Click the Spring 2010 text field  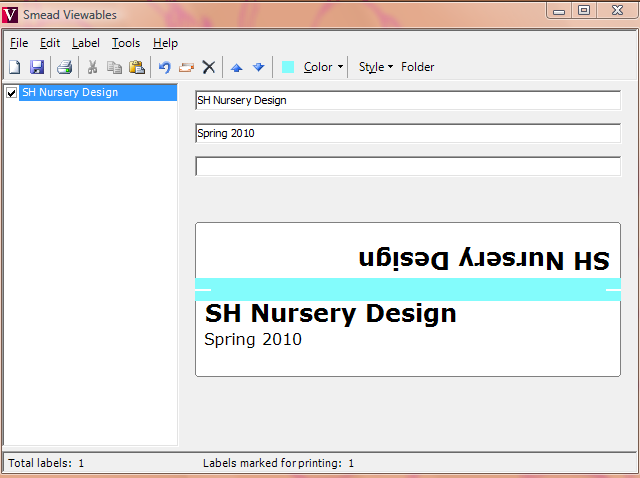(x=408, y=133)
